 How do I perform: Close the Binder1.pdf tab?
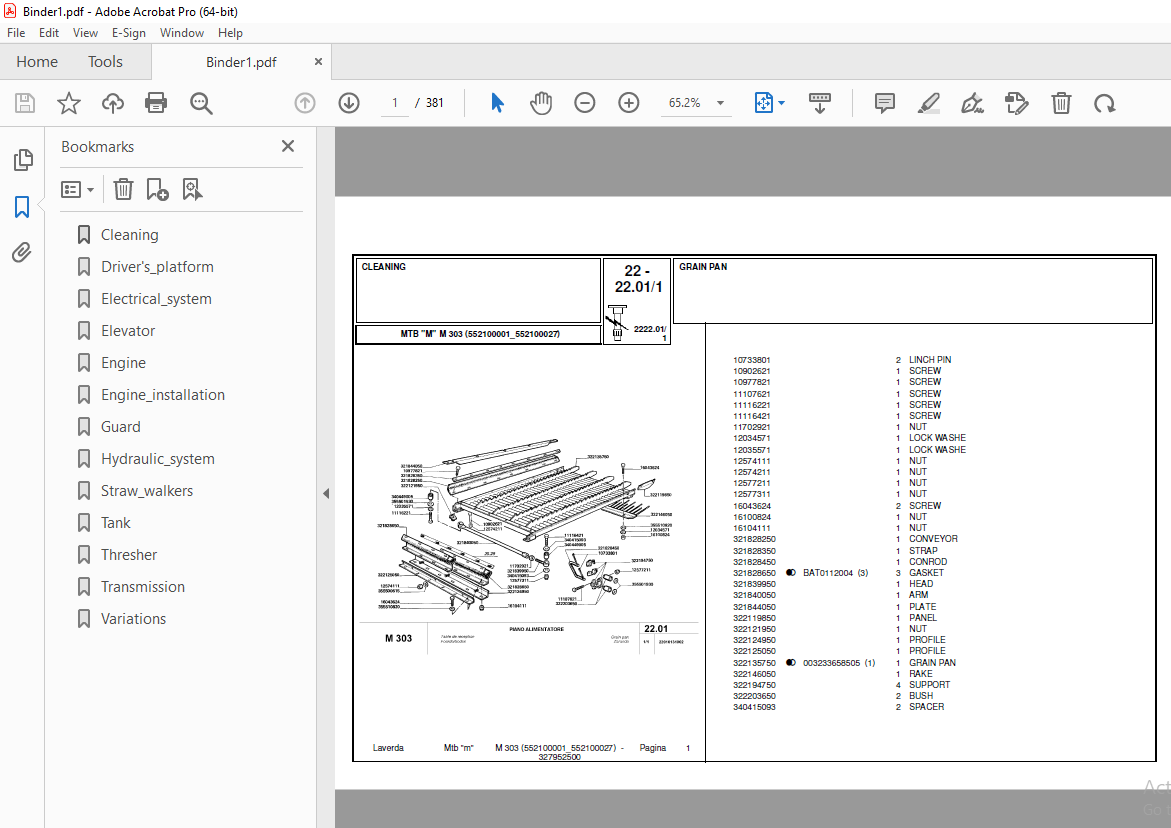coord(318,62)
